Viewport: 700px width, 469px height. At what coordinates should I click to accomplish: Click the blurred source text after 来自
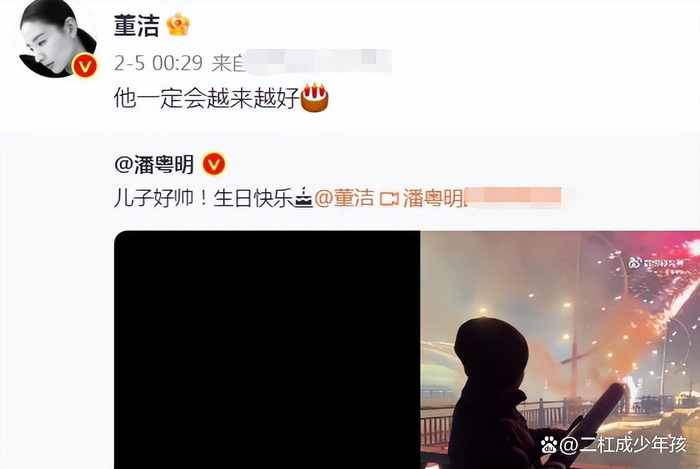[x=318, y=61]
